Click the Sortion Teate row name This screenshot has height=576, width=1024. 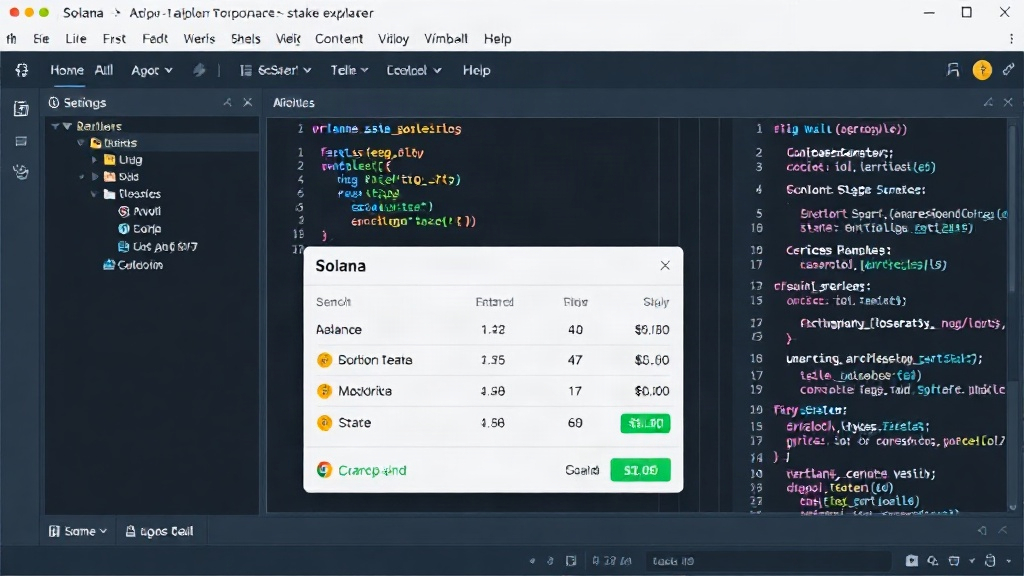(375, 360)
